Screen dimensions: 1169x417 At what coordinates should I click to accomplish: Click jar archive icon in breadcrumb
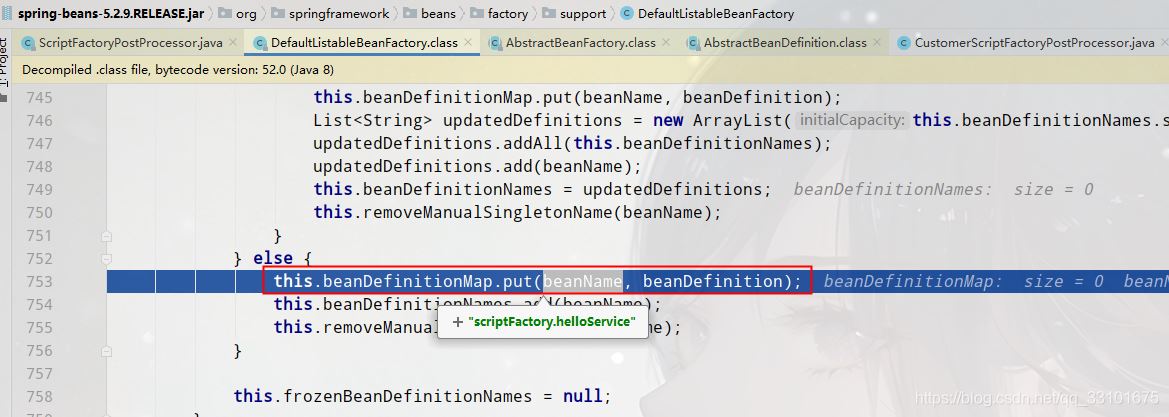7,13
